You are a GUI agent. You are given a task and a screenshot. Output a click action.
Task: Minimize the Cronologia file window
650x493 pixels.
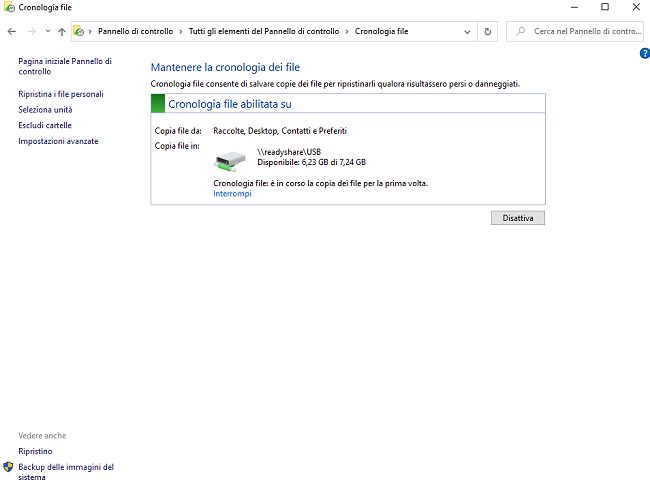pos(574,7)
